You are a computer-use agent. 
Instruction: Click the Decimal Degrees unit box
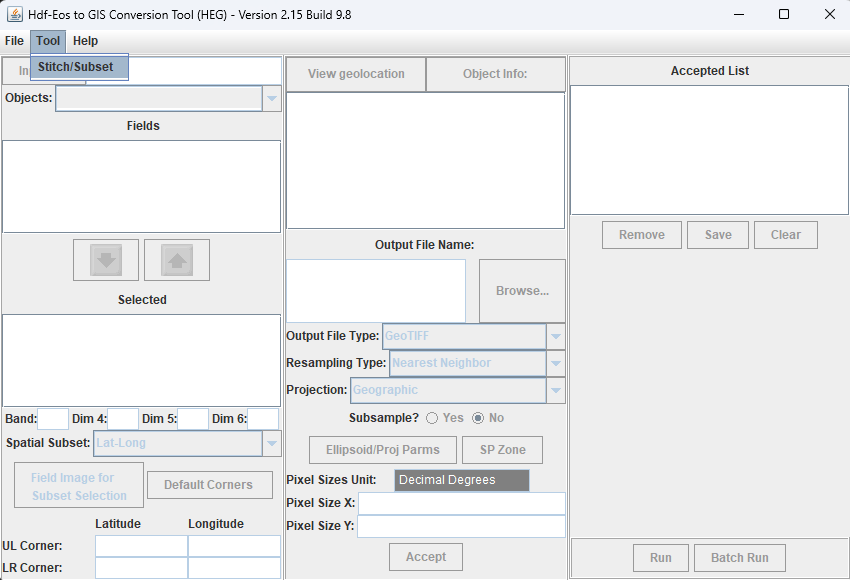point(462,480)
